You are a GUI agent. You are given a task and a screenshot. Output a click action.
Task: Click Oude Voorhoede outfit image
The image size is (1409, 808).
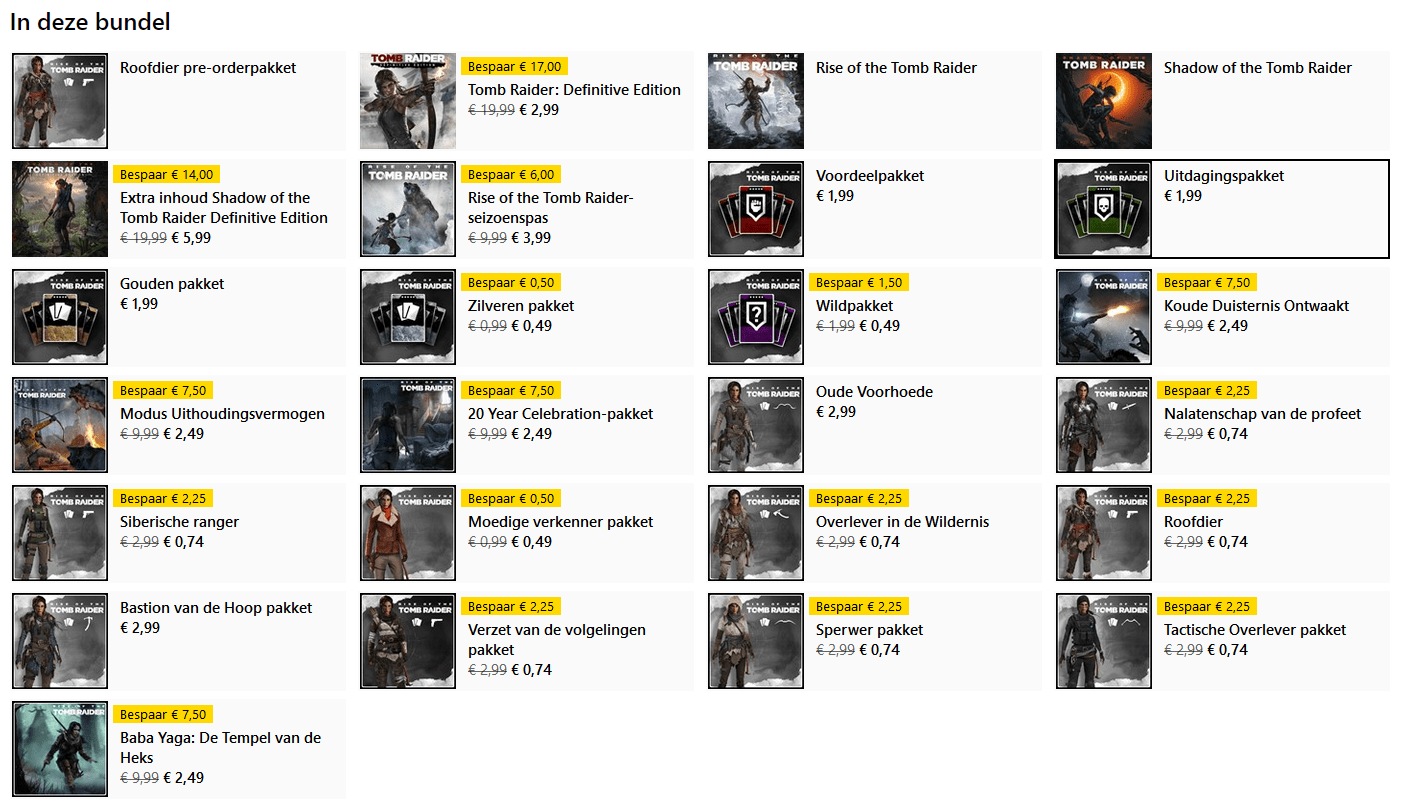tap(756, 425)
